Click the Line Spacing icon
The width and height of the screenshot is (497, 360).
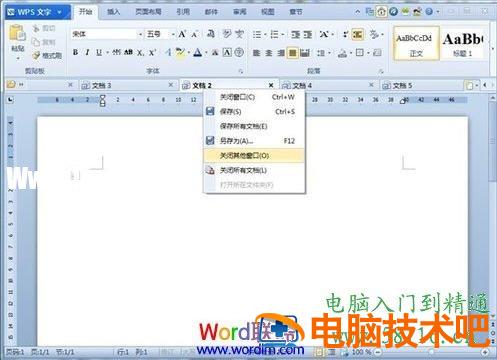[321, 53]
